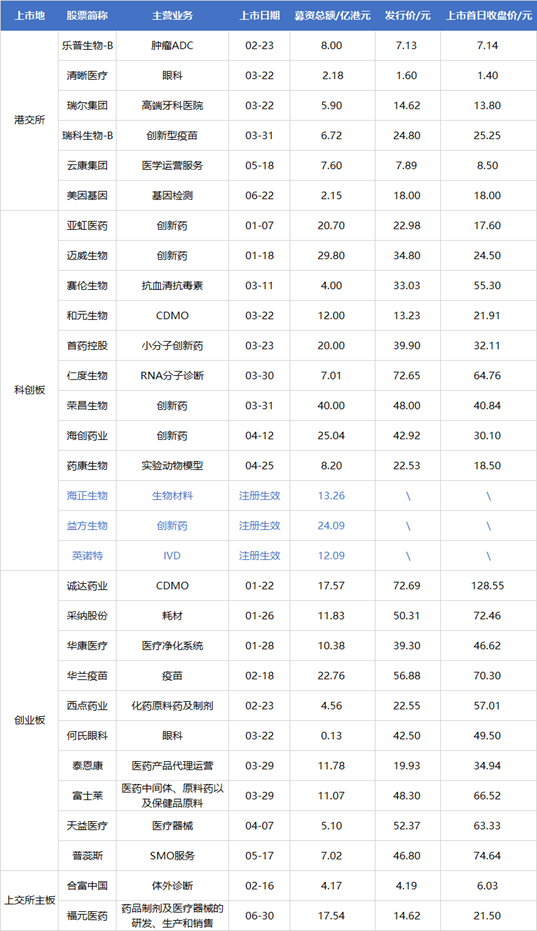537x931 pixels.
Task: Click stock name 天益医疗
Action: tap(87, 826)
